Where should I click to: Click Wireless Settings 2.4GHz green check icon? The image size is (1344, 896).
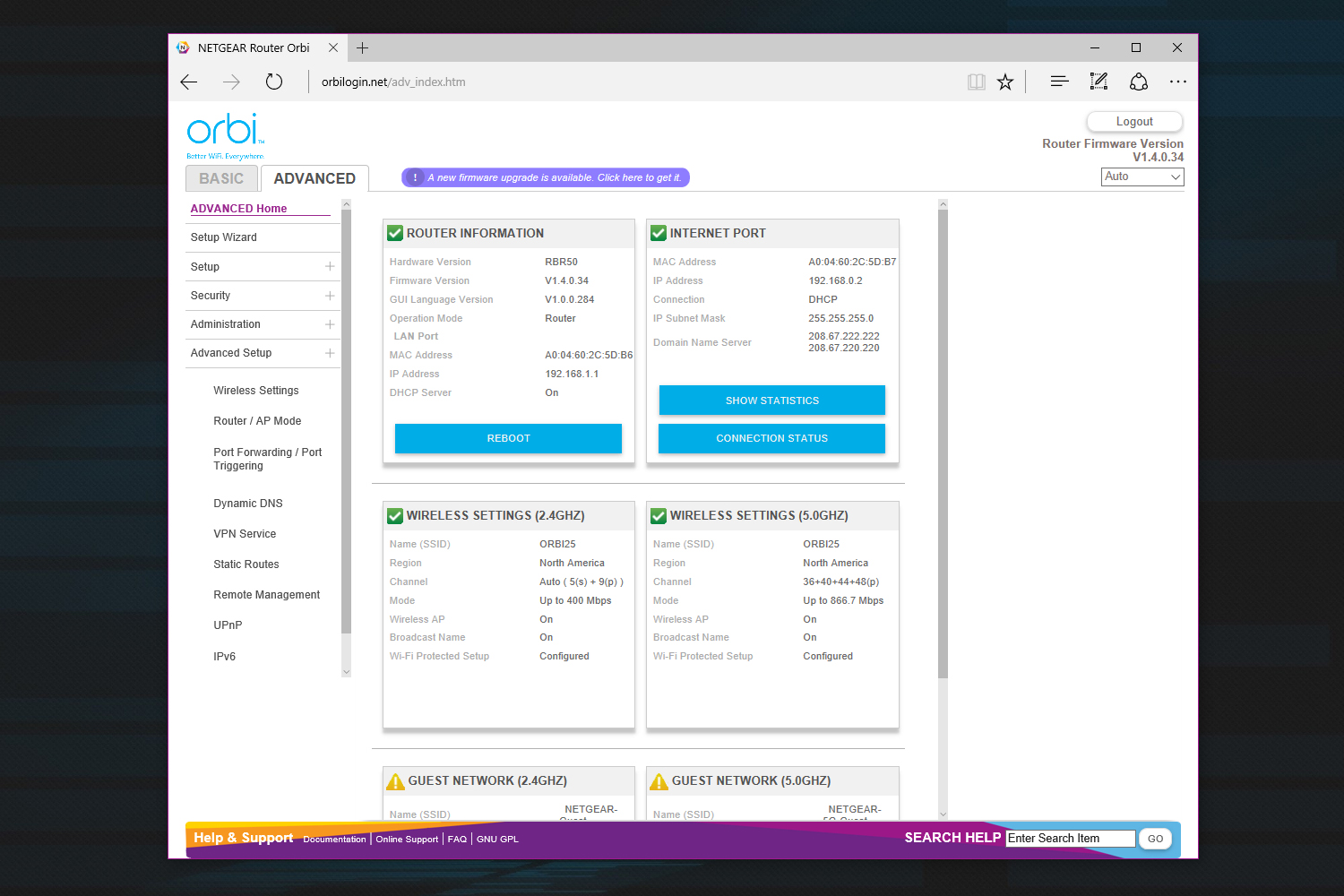tap(395, 516)
